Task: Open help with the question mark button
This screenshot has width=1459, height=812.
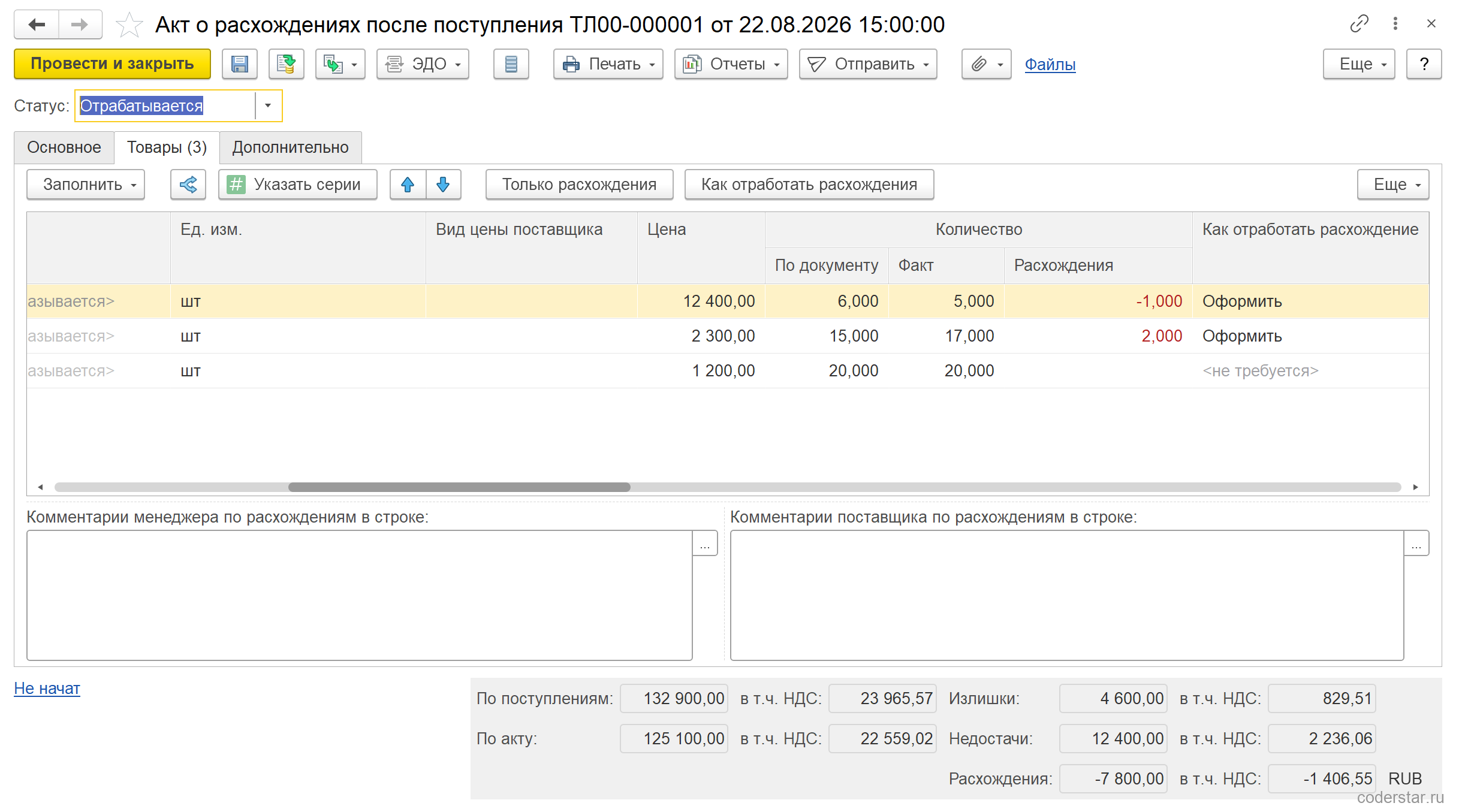Action: (x=1424, y=64)
